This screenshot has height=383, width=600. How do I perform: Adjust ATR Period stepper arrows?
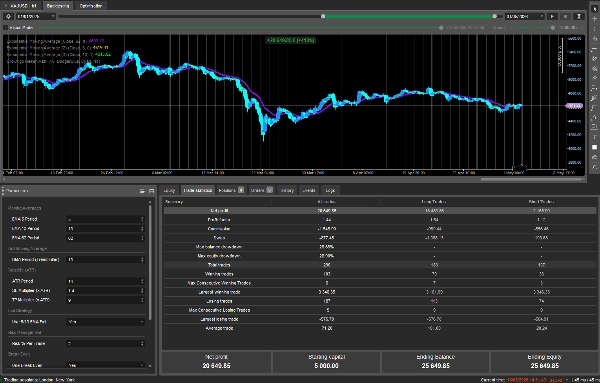(142, 281)
